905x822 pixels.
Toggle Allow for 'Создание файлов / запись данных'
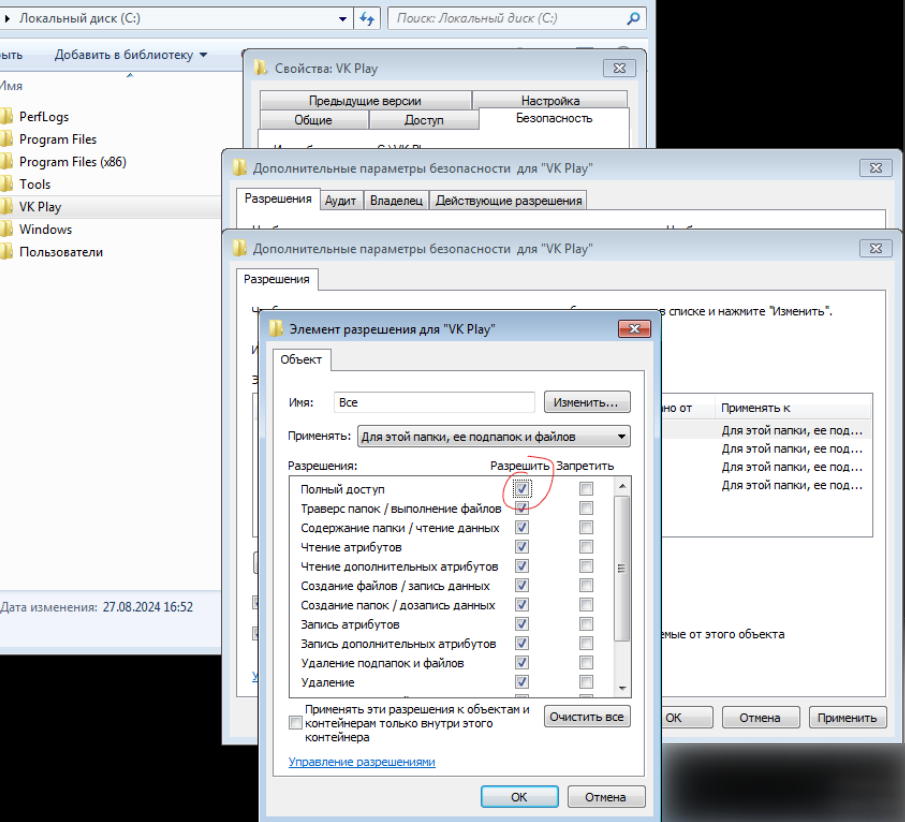(x=522, y=585)
